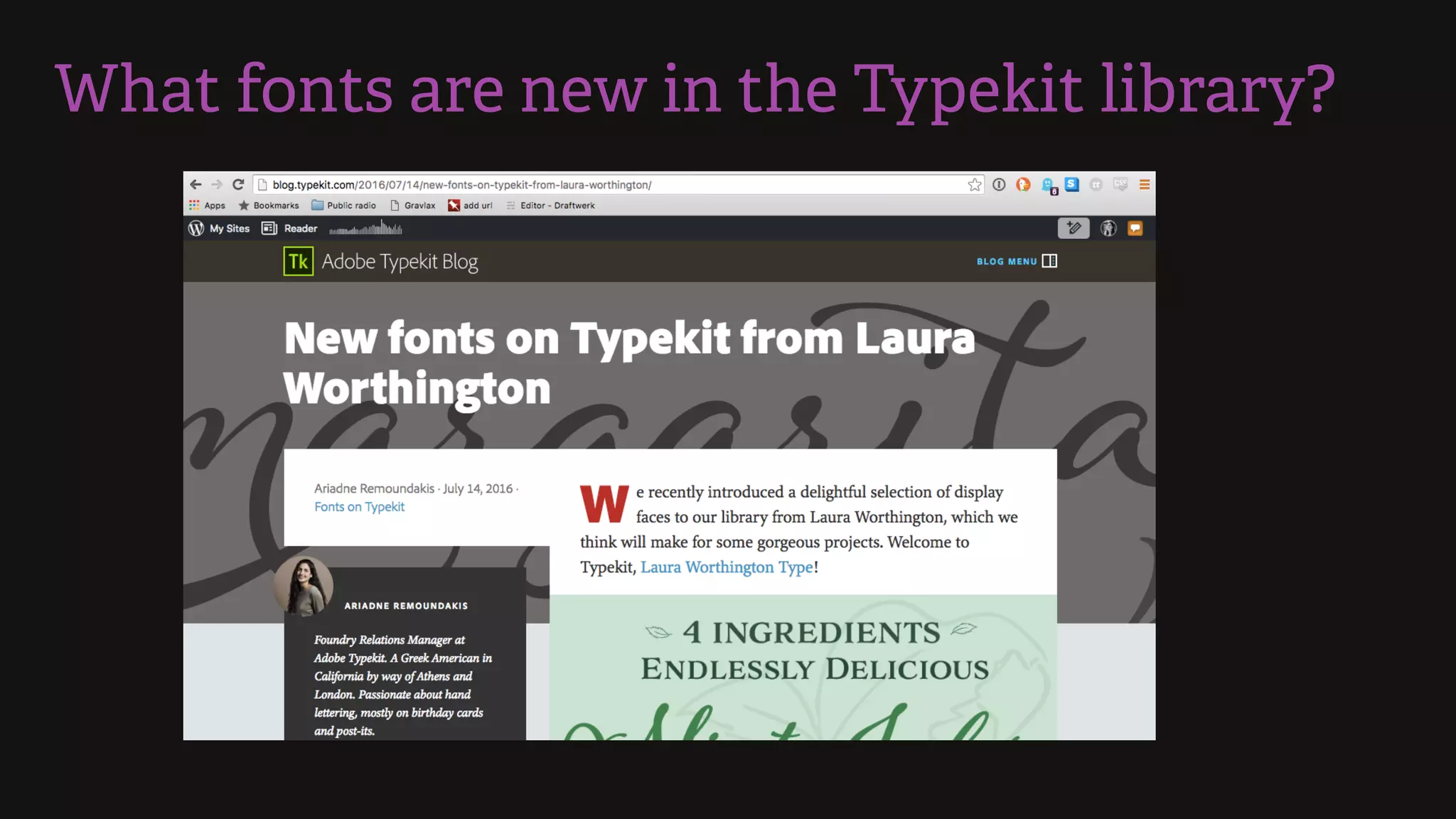1456x819 pixels.
Task: Click the URL address bar
Action: coord(617,185)
